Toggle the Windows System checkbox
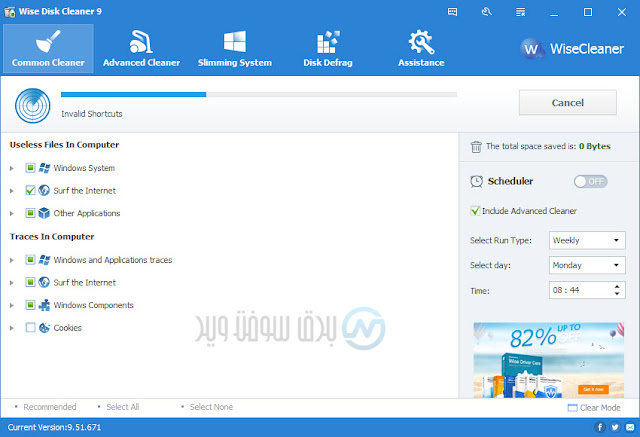 click(x=30, y=168)
